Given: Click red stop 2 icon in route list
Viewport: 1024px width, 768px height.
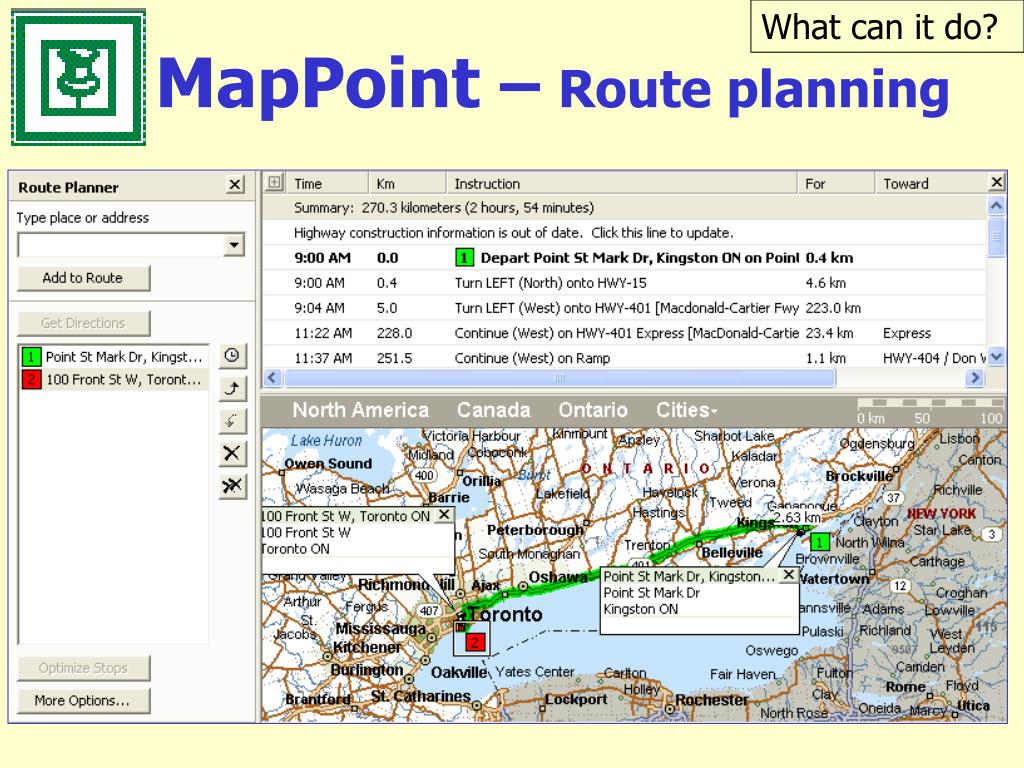Looking at the screenshot, I should tap(31, 379).
